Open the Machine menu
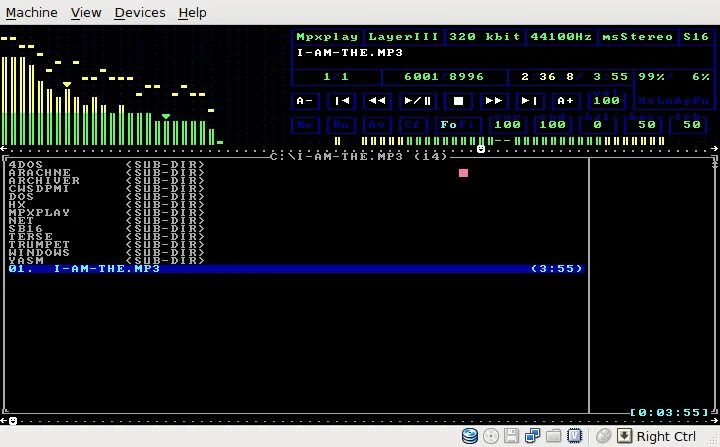Image resolution: width=720 pixels, height=447 pixels. [31, 12]
